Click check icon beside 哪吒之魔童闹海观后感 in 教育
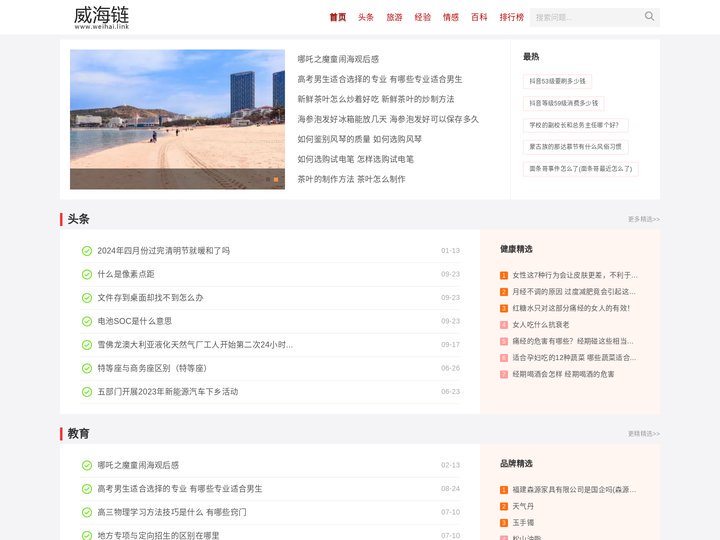This screenshot has height=540, width=720. coord(87,465)
